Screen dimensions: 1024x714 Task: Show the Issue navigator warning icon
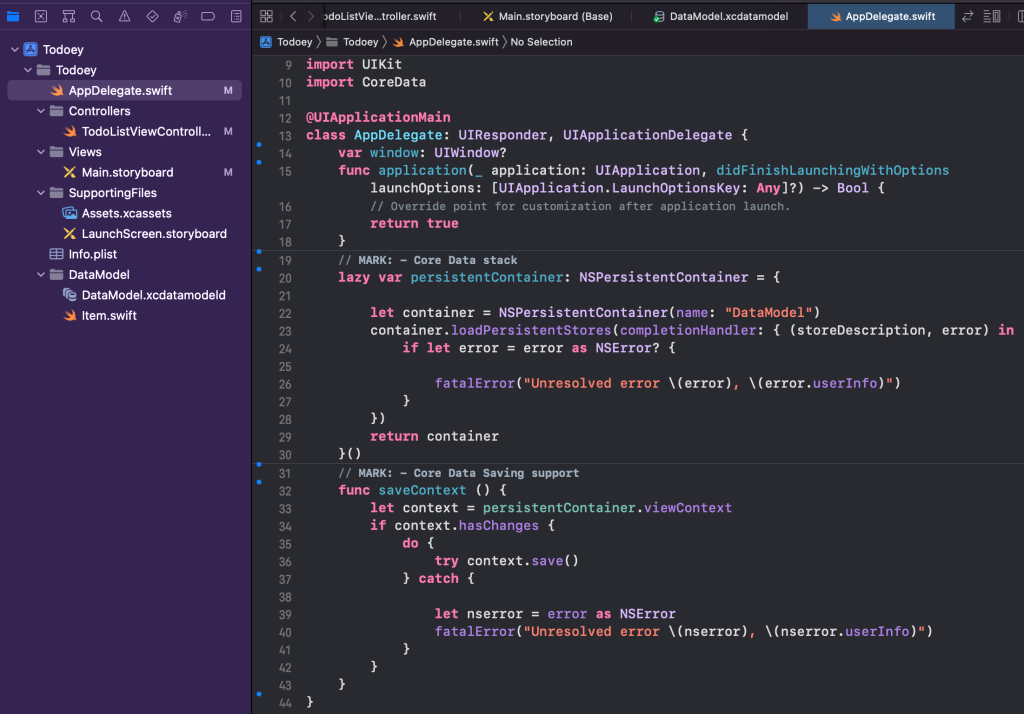pos(124,16)
